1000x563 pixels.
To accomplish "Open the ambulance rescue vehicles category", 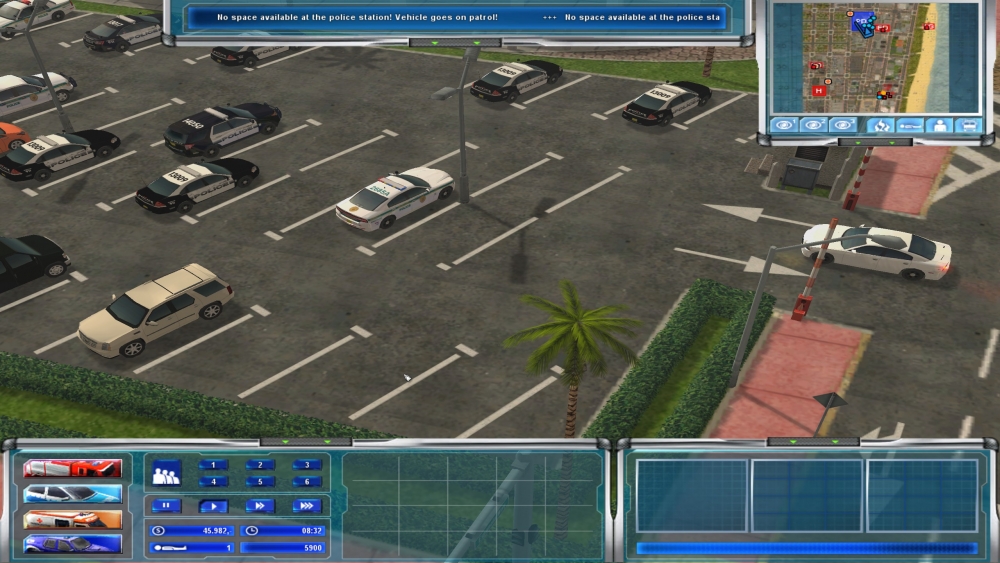I will point(72,519).
